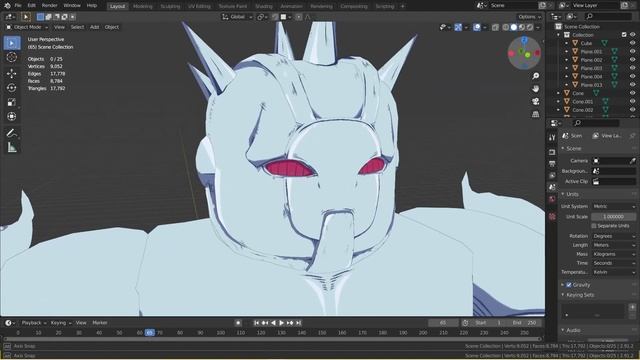Screen dimensions: 640x360
Task: Switch to the Sculpting workspace tab
Action: 170,6
